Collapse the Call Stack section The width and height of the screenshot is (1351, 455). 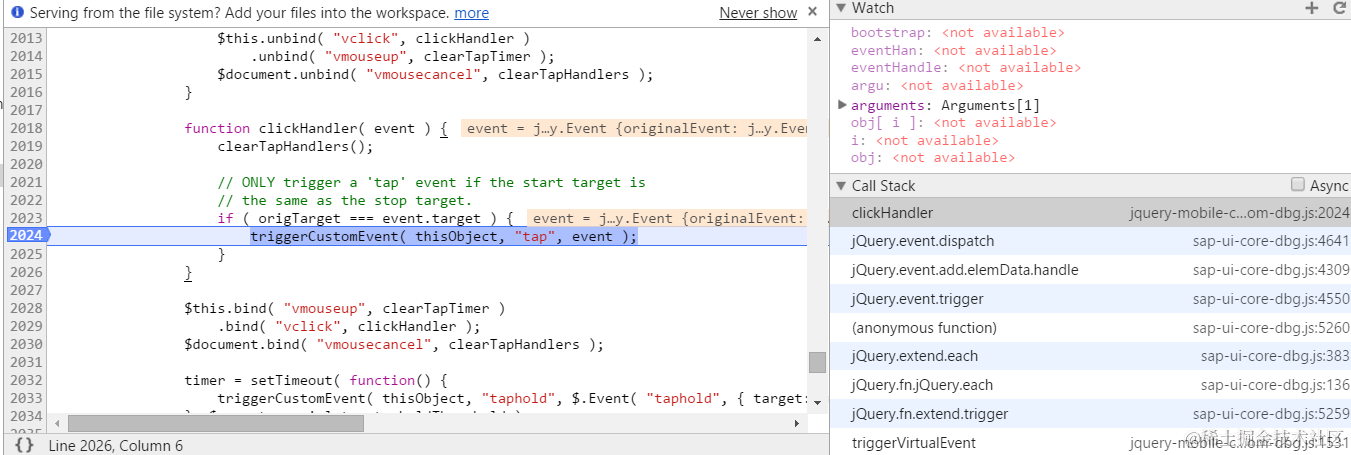pyautogui.click(x=842, y=186)
